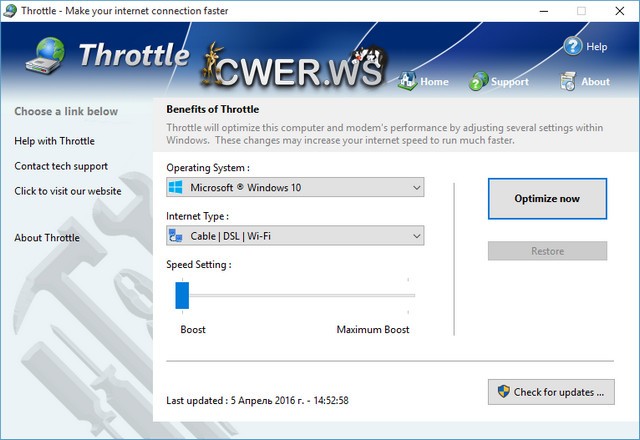Click the shield icon on update button
The width and height of the screenshot is (640, 440).
click(502, 392)
